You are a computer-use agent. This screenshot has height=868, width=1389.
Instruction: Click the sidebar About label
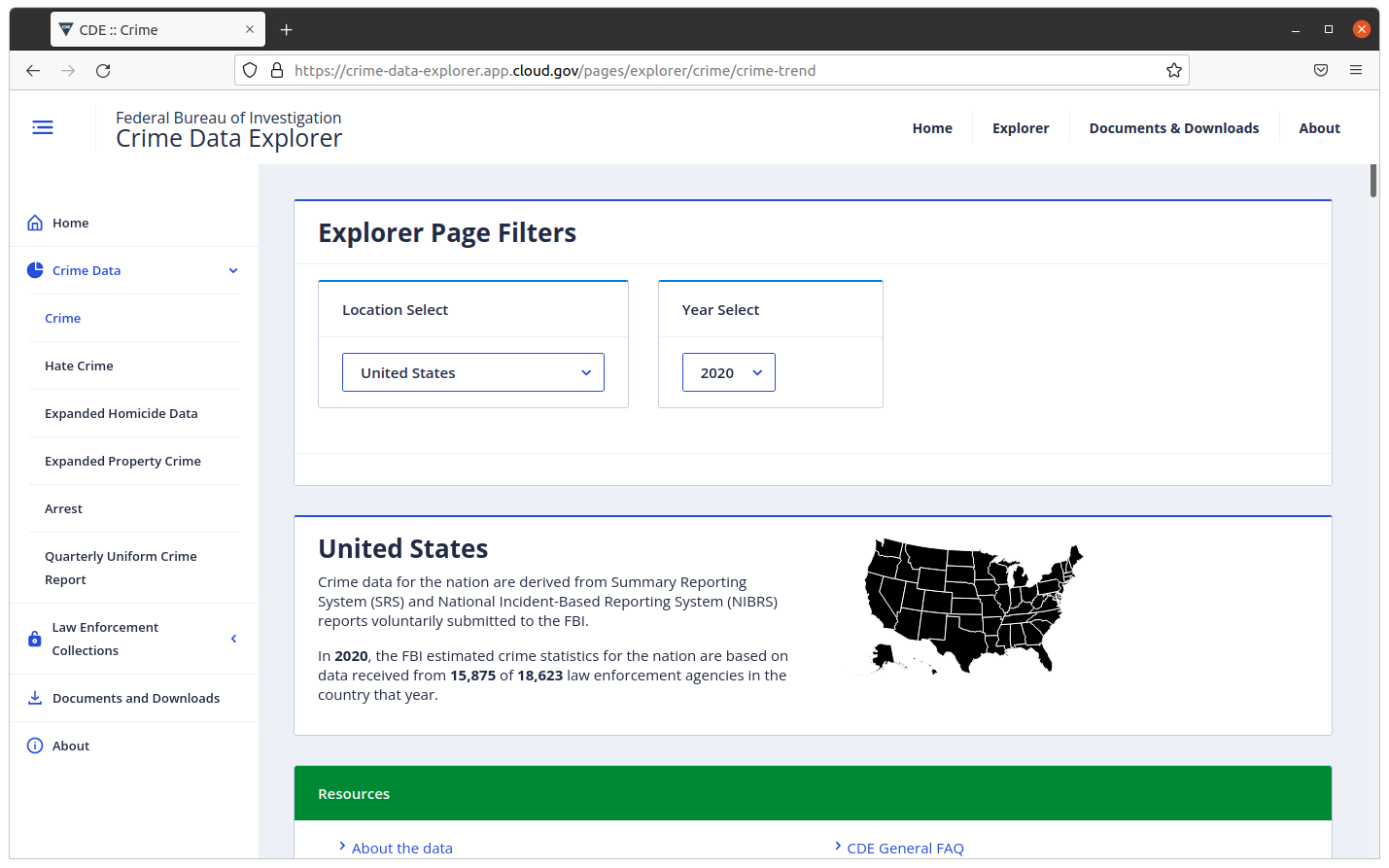pos(71,746)
